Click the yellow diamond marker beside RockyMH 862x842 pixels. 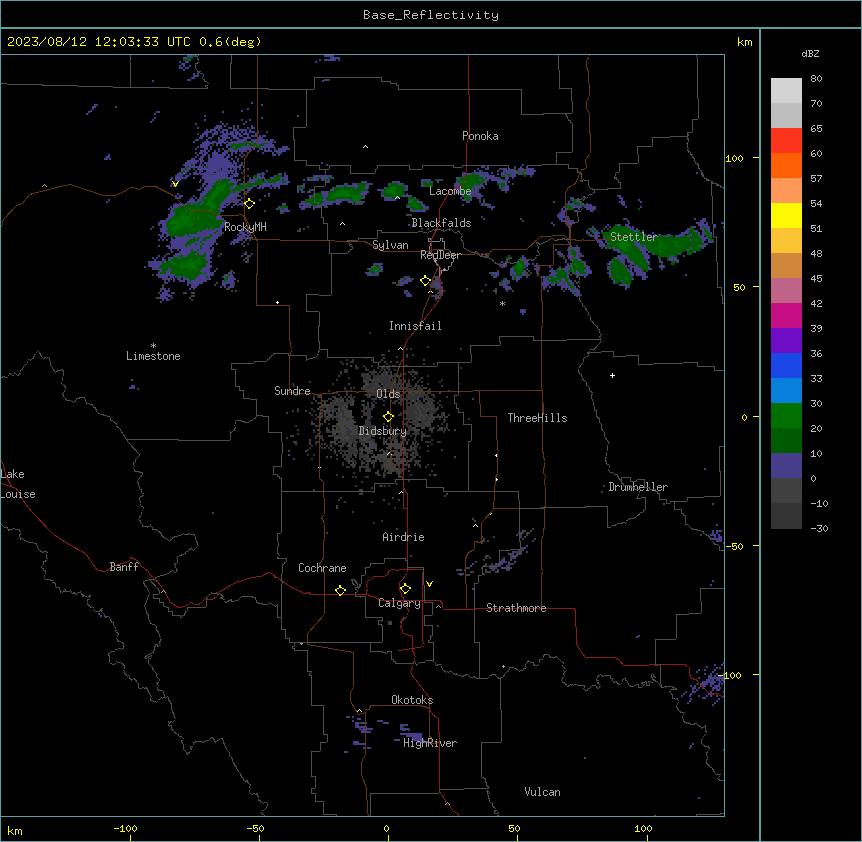tap(250, 204)
